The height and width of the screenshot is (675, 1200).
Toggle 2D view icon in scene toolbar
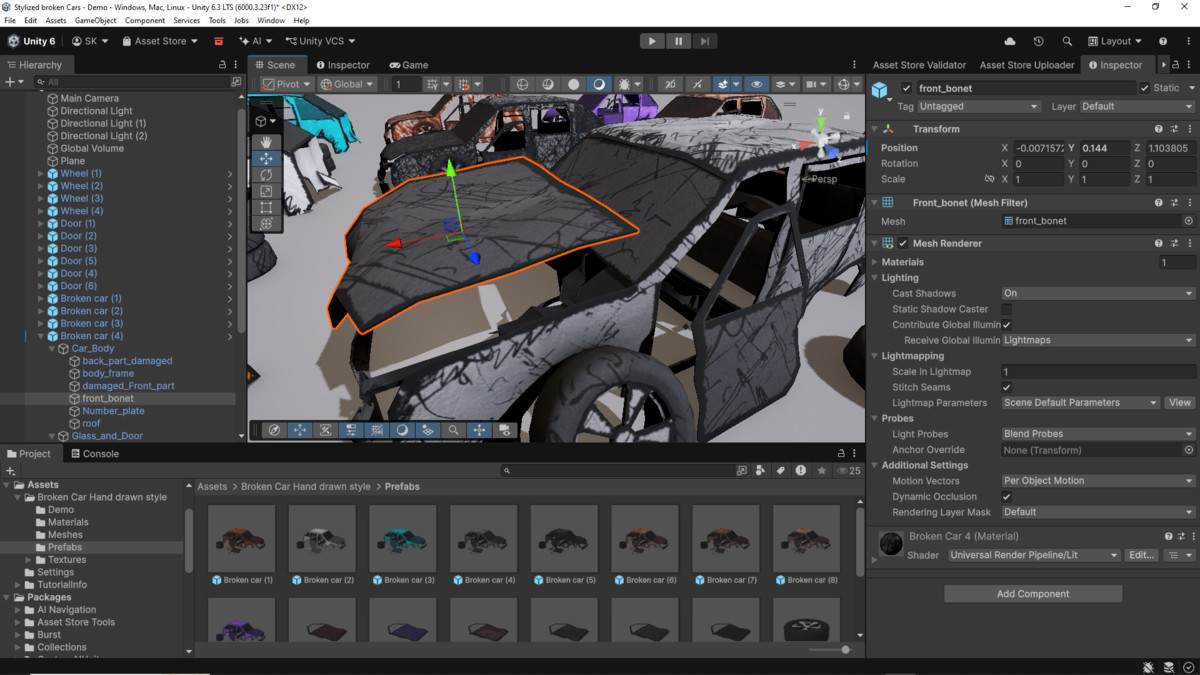click(670, 84)
